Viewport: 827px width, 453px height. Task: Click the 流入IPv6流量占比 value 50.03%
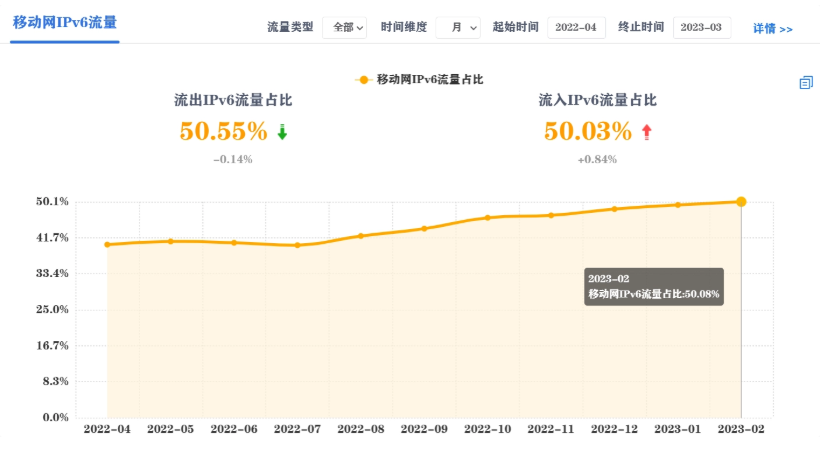click(x=588, y=131)
